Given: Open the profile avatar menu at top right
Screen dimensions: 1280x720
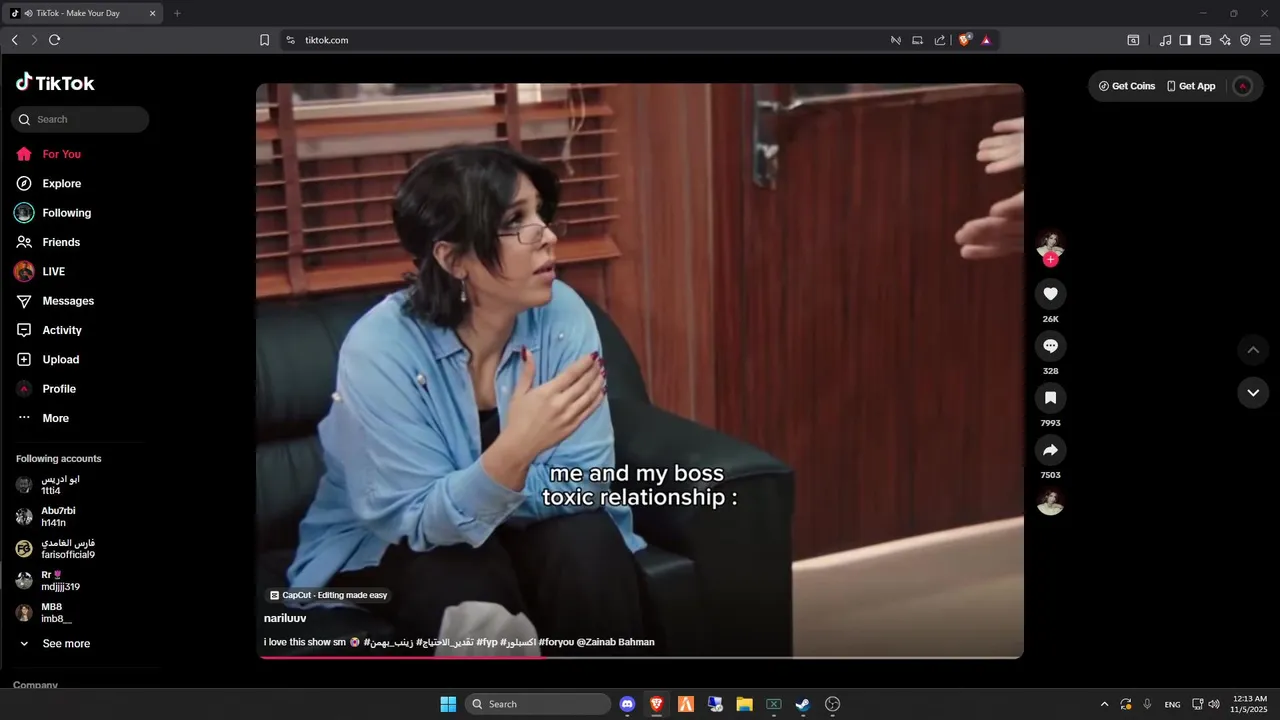Looking at the screenshot, I should click(x=1243, y=86).
